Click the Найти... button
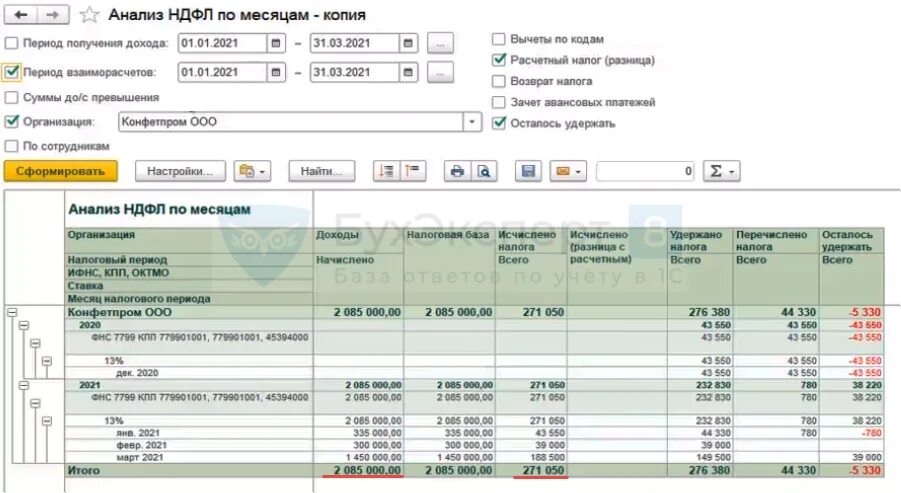This screenshot has height=493, width=901. tap(322, 171)
